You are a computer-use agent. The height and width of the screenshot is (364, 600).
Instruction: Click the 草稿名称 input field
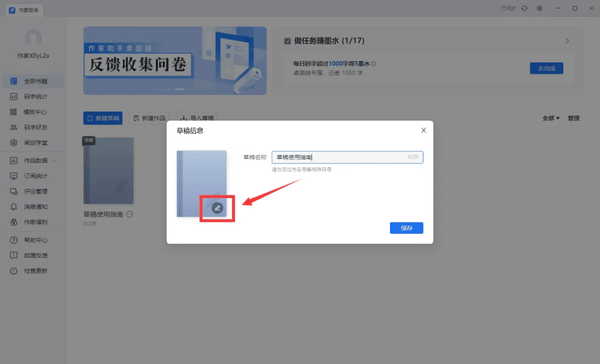[x=347, y=157]
